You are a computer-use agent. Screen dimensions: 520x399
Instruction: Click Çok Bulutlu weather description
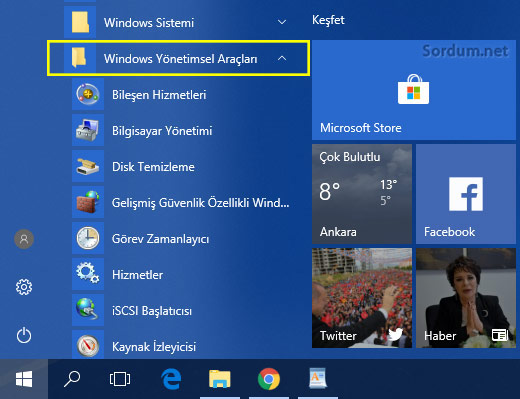pyautogui.click(x=350, y=157)
